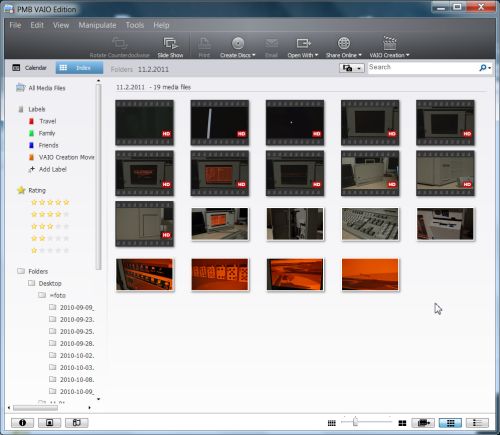
Task: Filter by the blue Friends label
Action: [43, 145]
